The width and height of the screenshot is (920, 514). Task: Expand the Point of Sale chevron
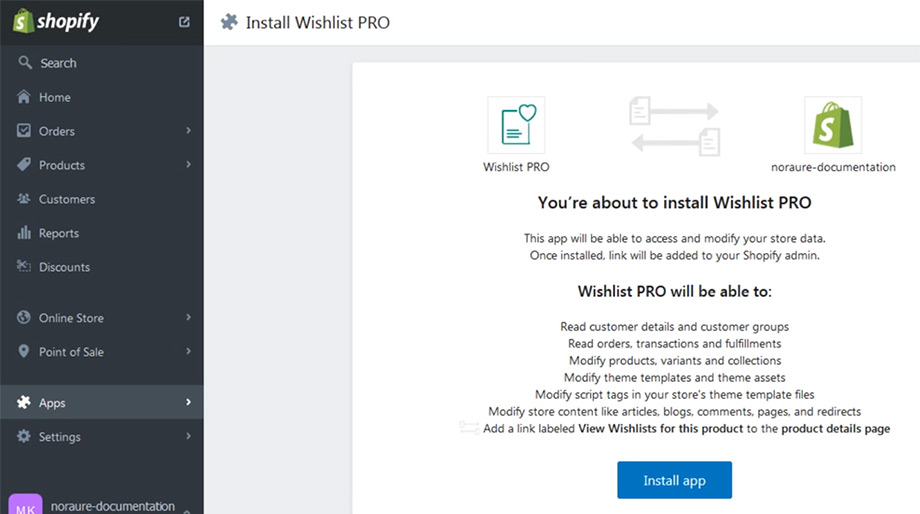[188, 351]
